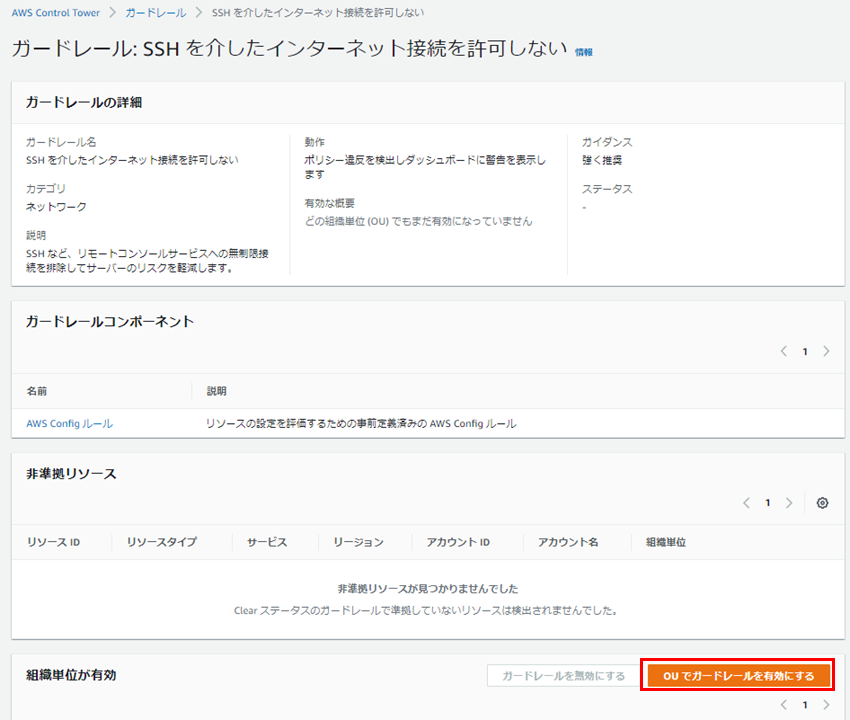Click the ステータス field label
Viewport: 850px width, 720px height.
coord(607,189)
